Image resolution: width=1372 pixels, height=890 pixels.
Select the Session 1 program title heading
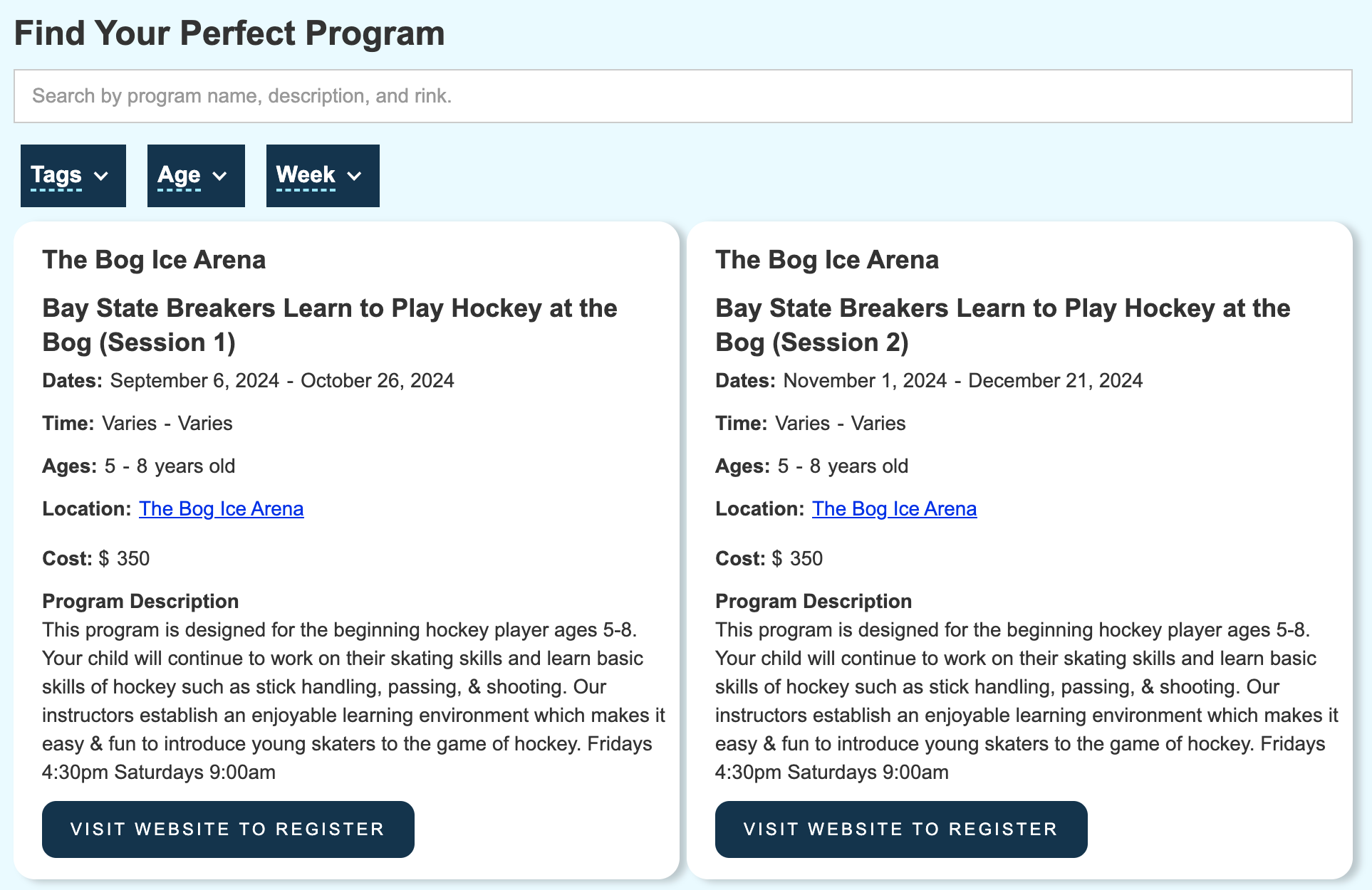tap(330, 325)
